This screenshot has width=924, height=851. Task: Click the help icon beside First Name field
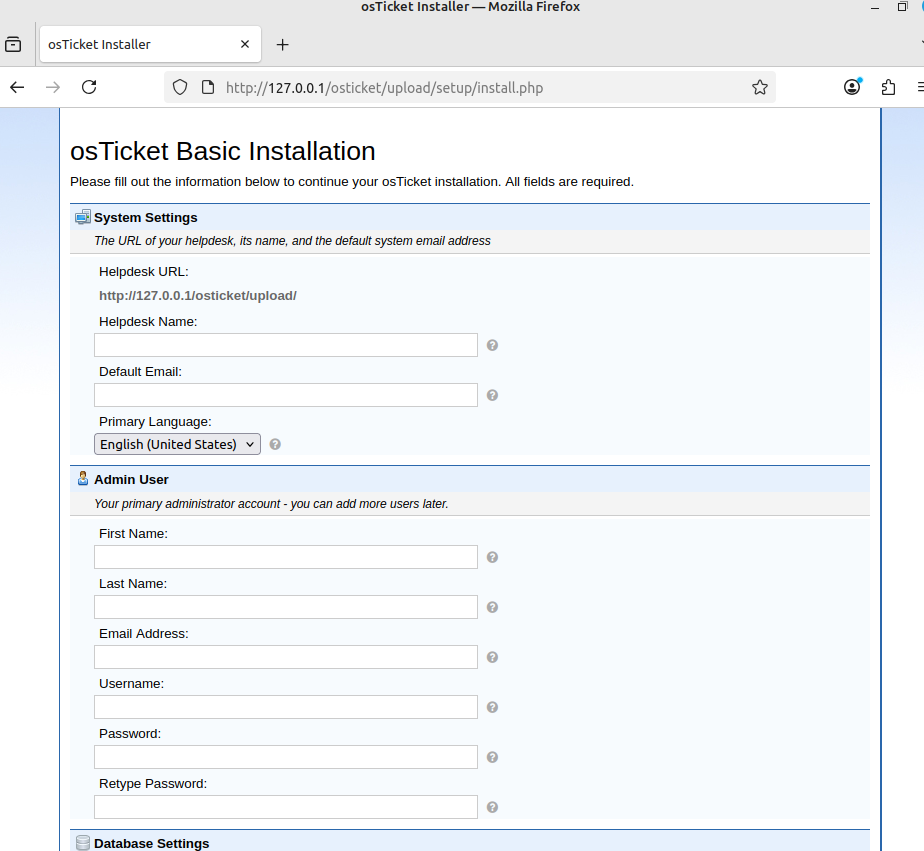[x=493, y=558]
